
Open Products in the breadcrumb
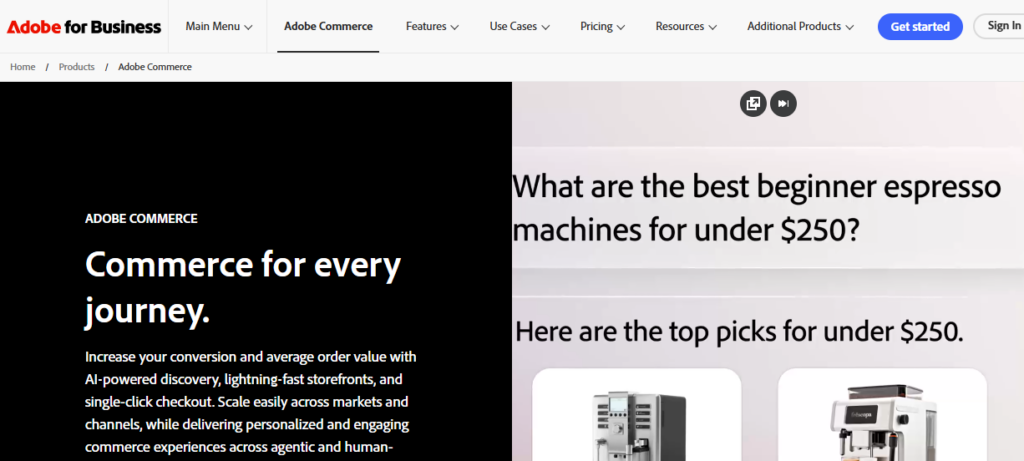[76, 67]
